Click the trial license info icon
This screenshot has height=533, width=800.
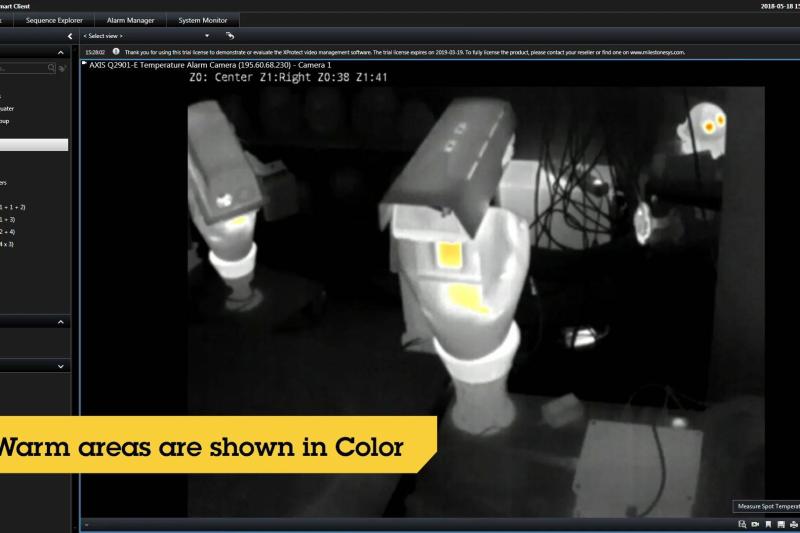point(116,51)
